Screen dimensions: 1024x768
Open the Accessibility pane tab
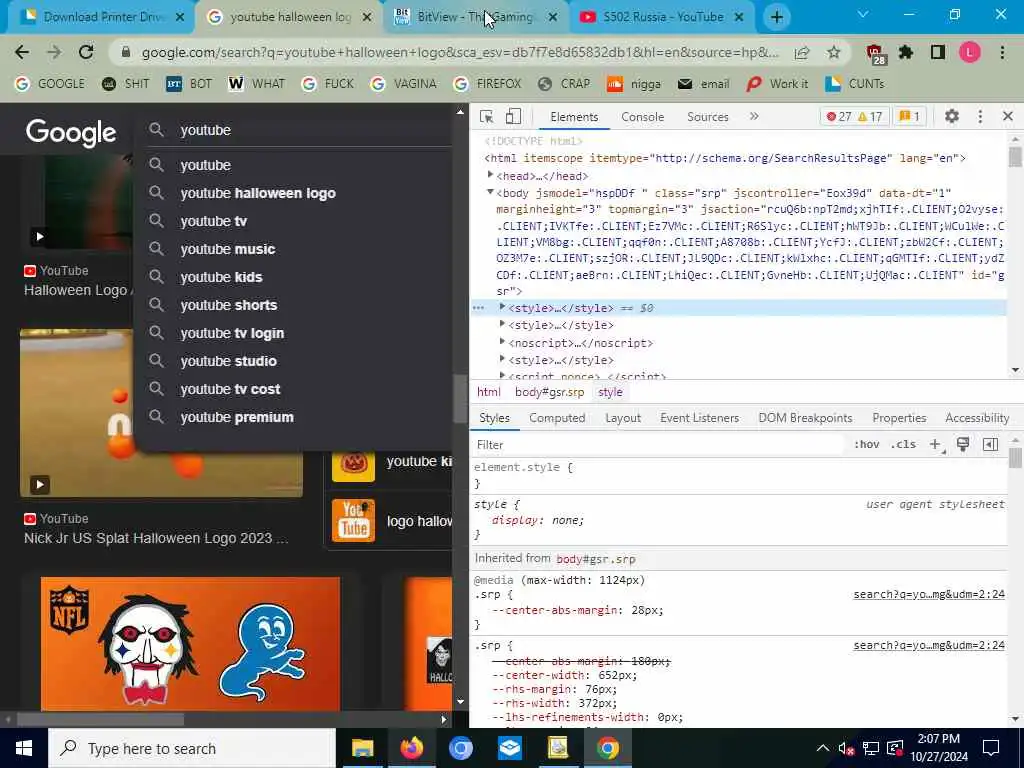point(976,418)
